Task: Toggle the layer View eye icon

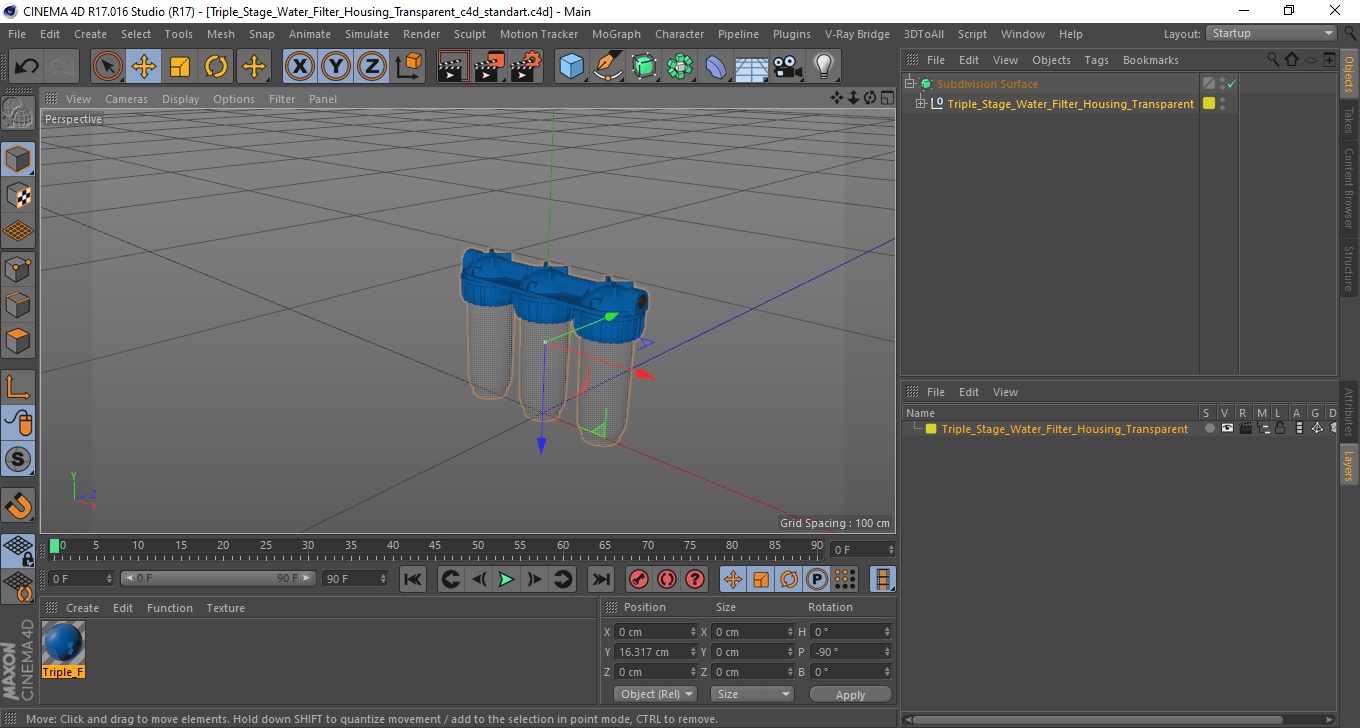Action: pyautogui.click(x=1227, y=429)
